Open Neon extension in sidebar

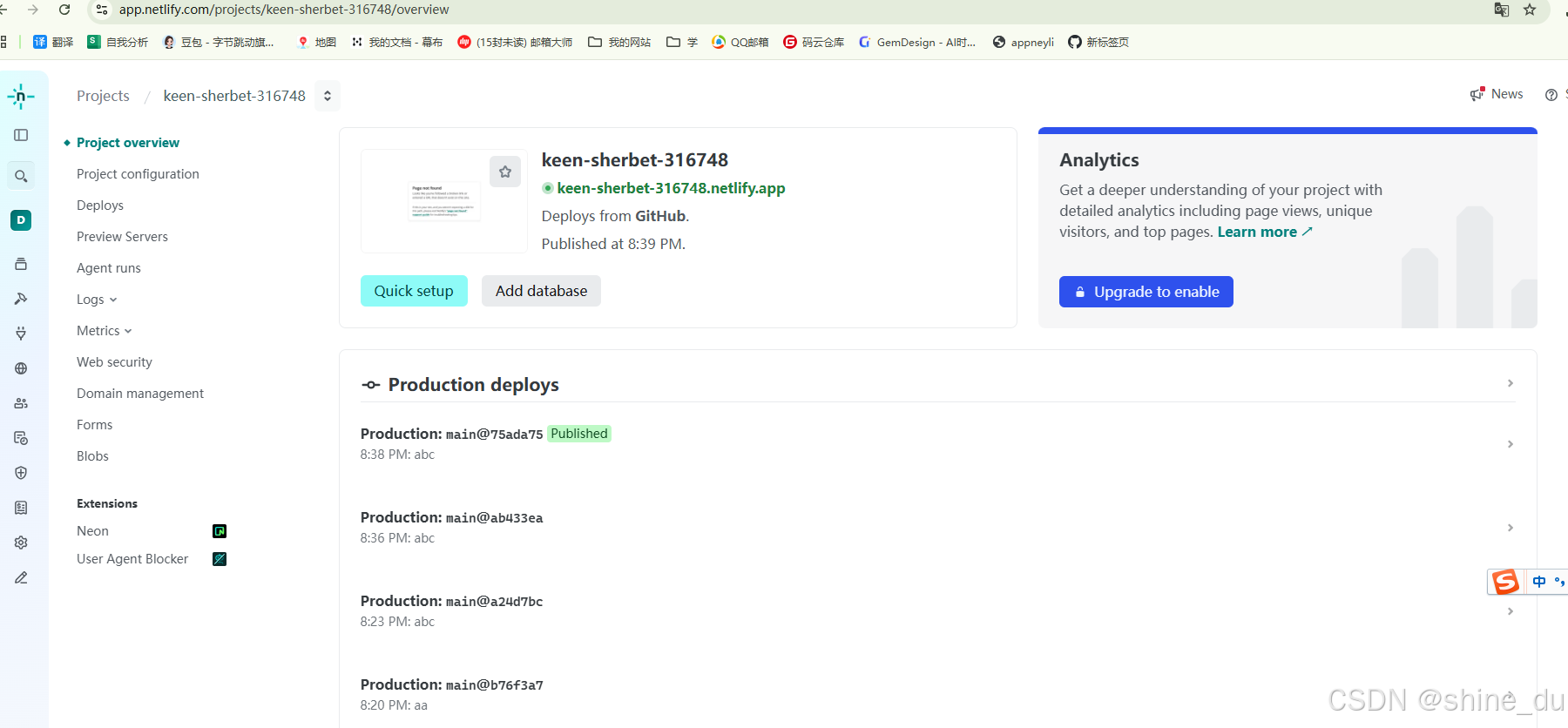pyautogui.click(x=92, y=531)
